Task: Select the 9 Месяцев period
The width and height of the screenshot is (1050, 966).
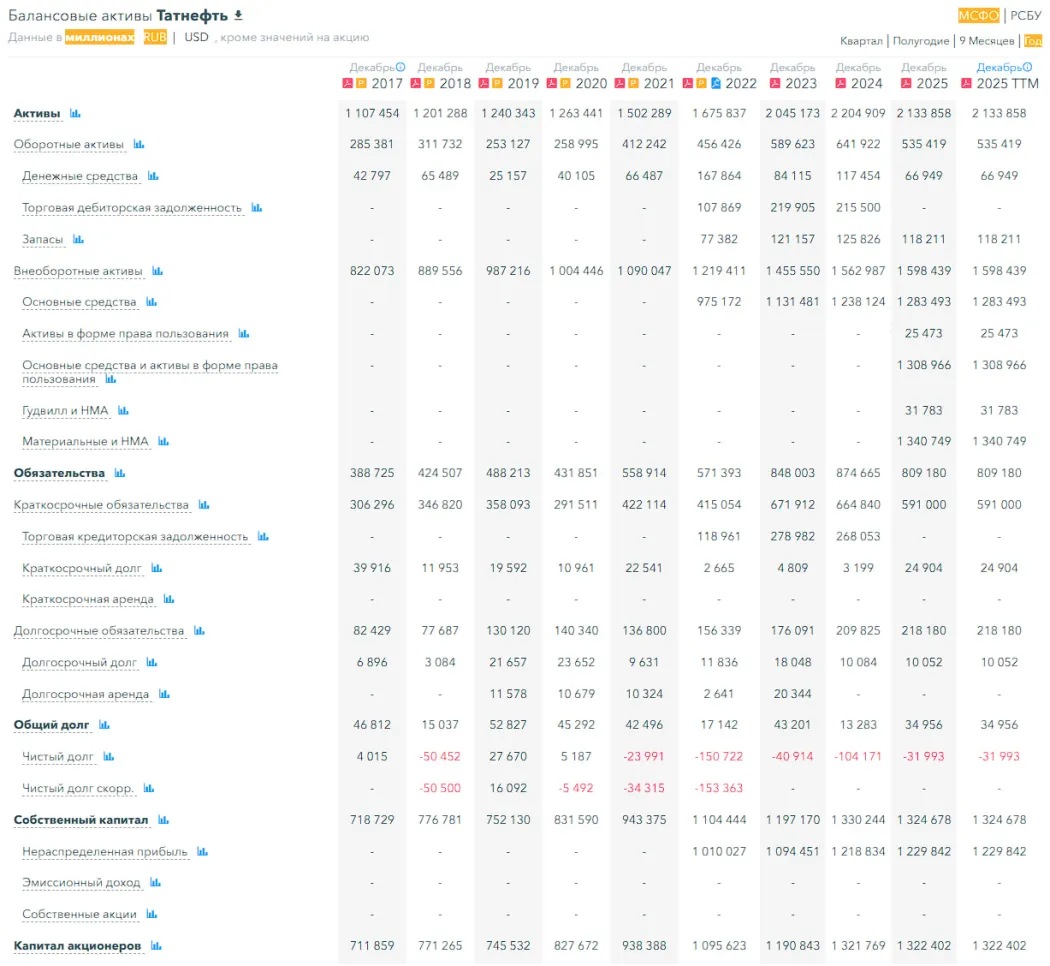Action: click(987, 41)
